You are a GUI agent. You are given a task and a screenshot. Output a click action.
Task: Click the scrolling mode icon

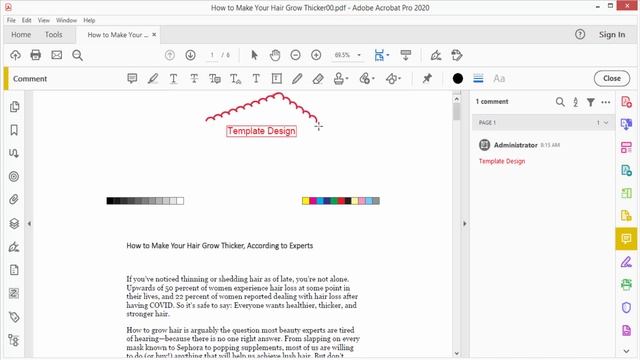coord(406,55)
